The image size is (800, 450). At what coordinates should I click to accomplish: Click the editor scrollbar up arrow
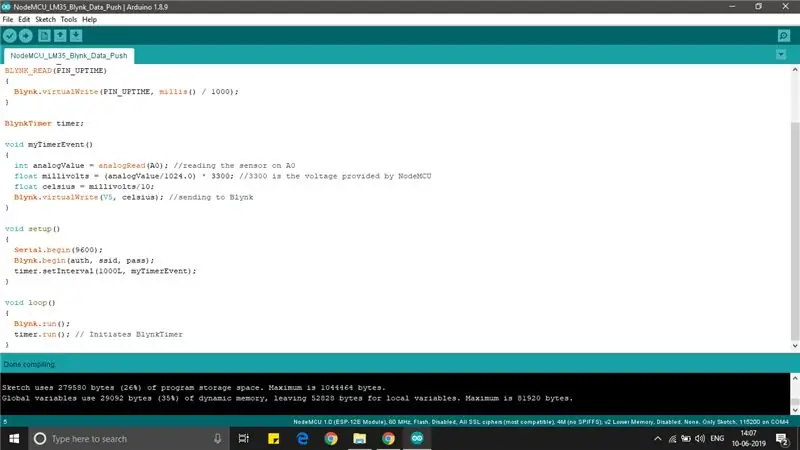coord(795,69)
